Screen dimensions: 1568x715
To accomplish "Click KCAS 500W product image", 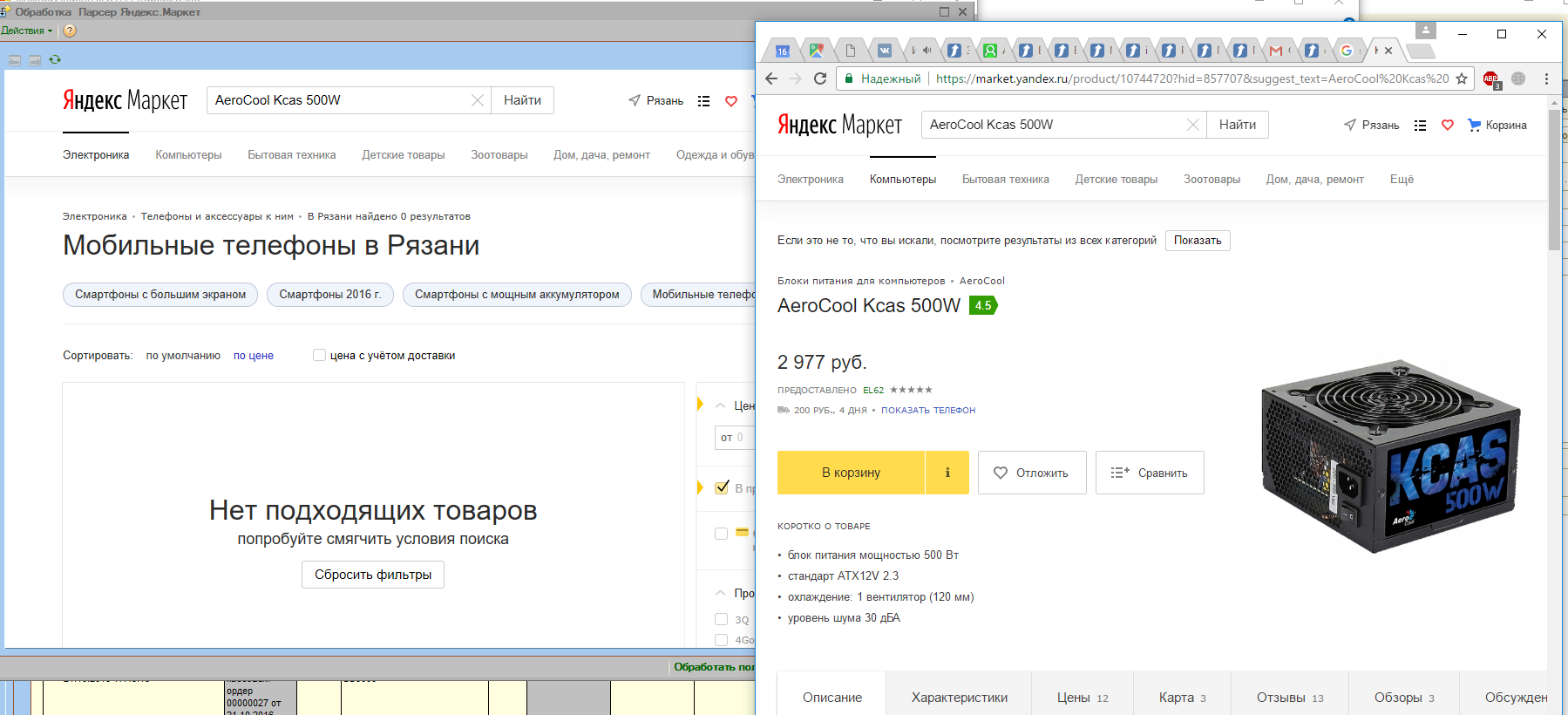I will [1391, 456].
